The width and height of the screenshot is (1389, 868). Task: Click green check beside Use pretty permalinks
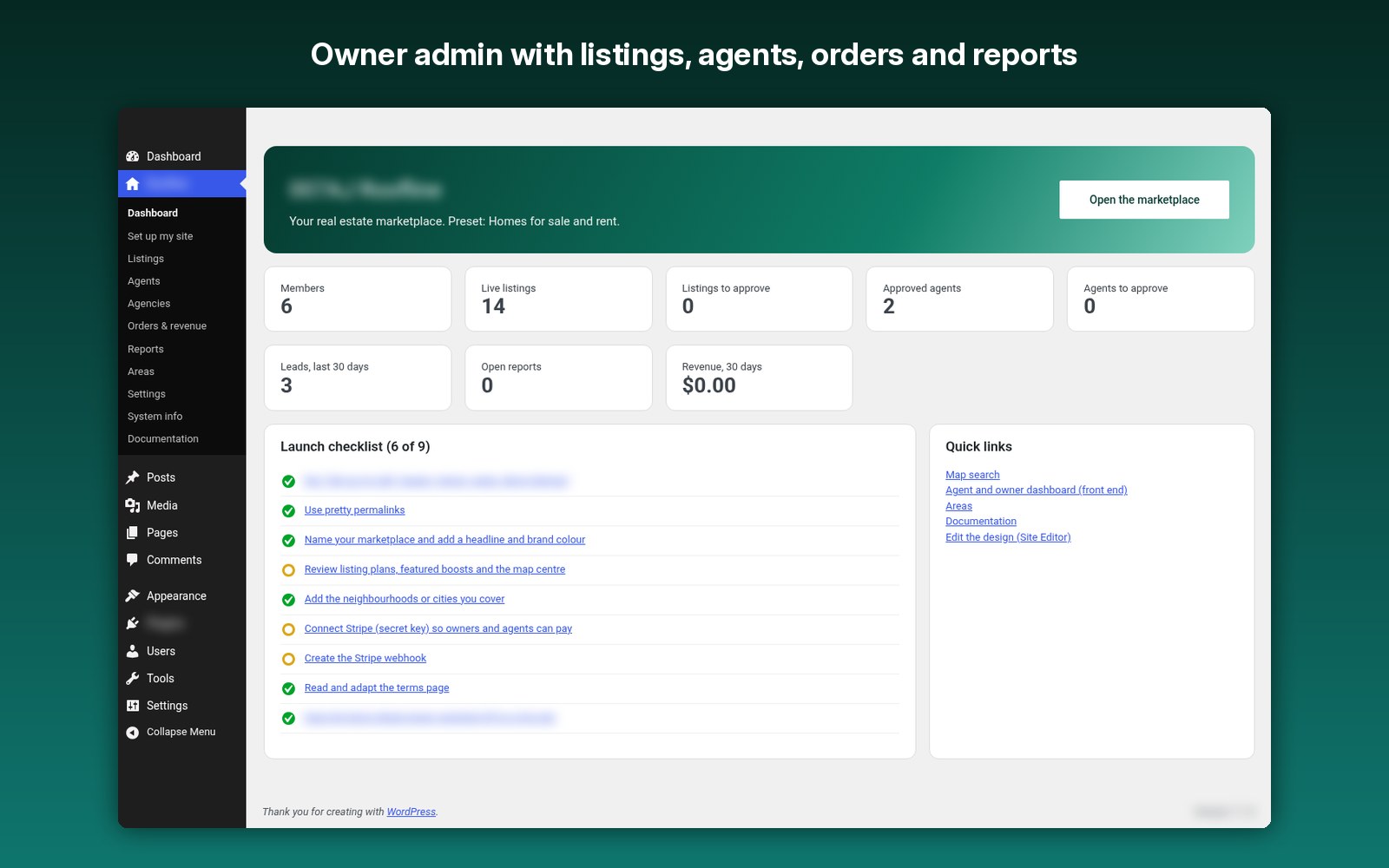(289, 511)
